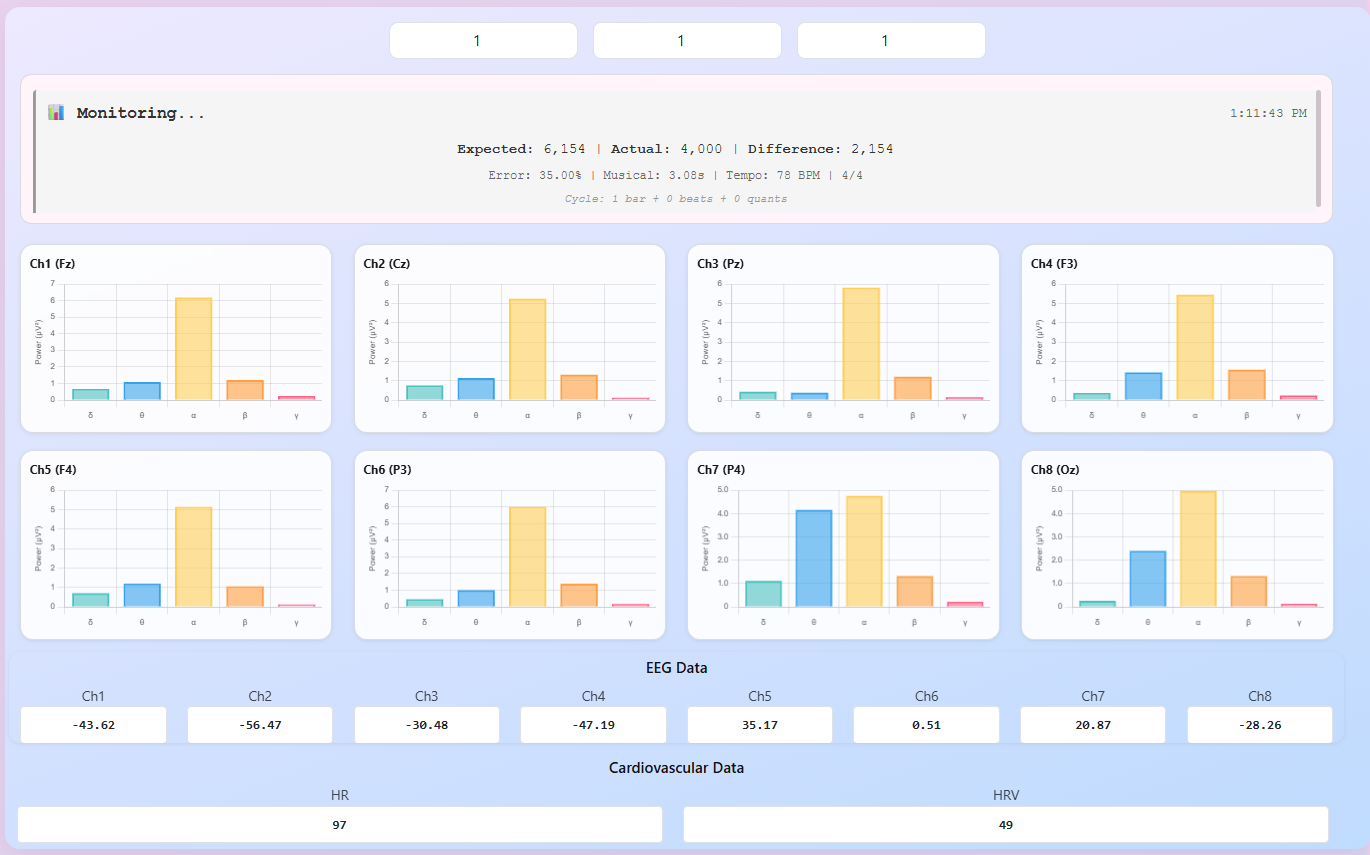Screen dimensions: 1370x855
Task: Select the middle numeric input at the top
Action: 687,40
